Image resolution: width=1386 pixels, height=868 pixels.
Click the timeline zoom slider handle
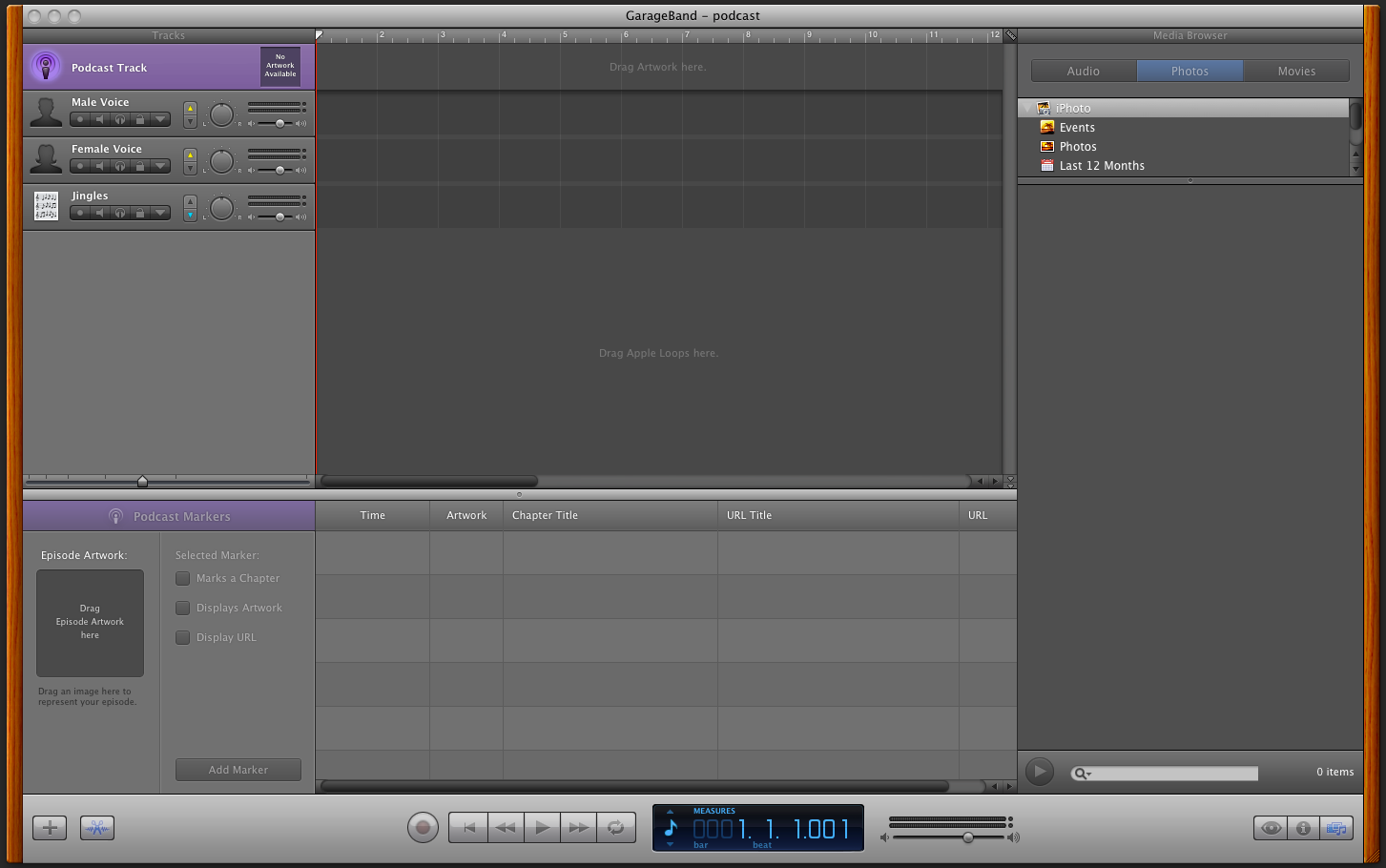point(142,481)
